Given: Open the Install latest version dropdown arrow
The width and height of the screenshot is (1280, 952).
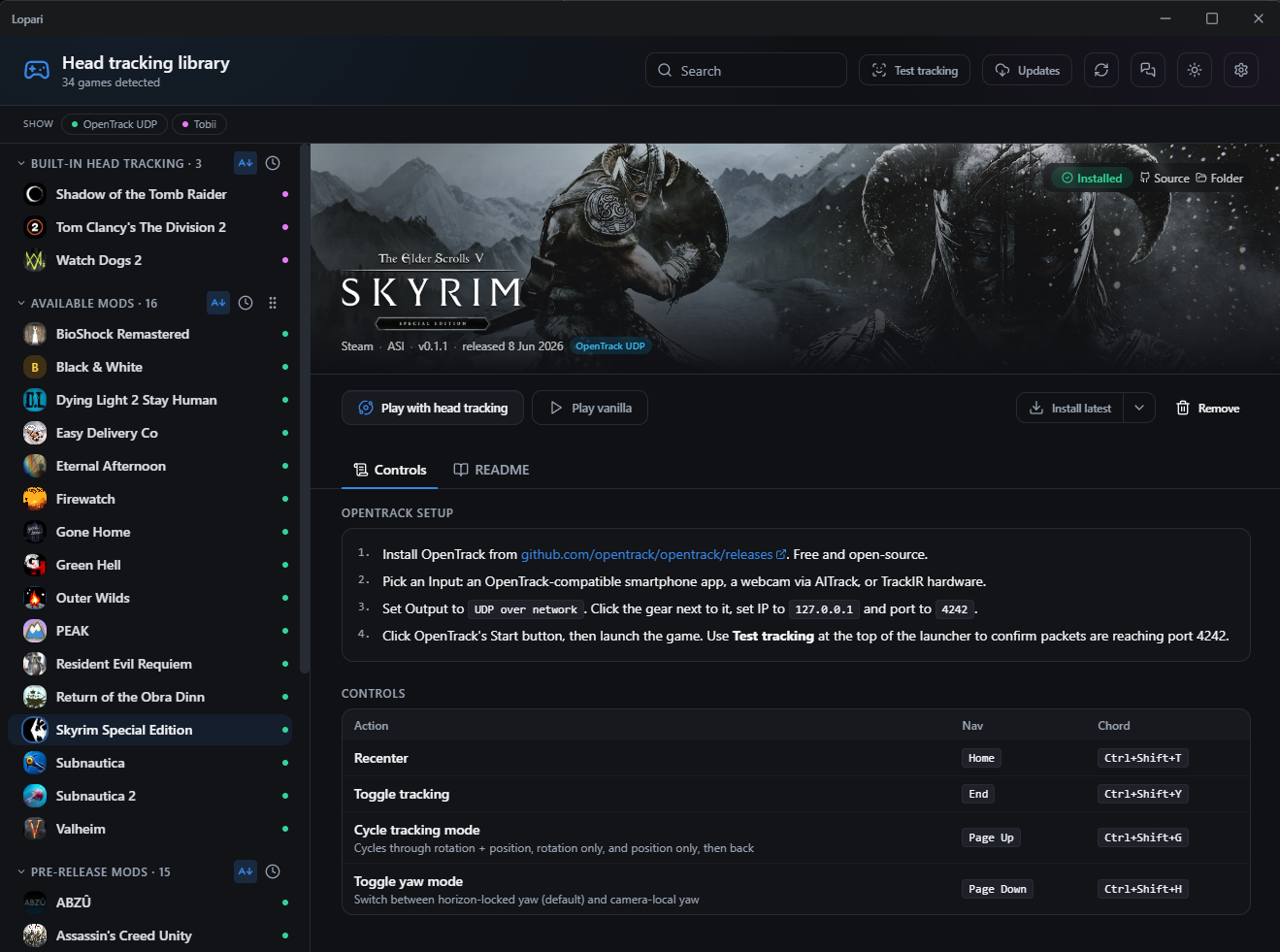Looking at the screenshot, I should click(1139, 408).
